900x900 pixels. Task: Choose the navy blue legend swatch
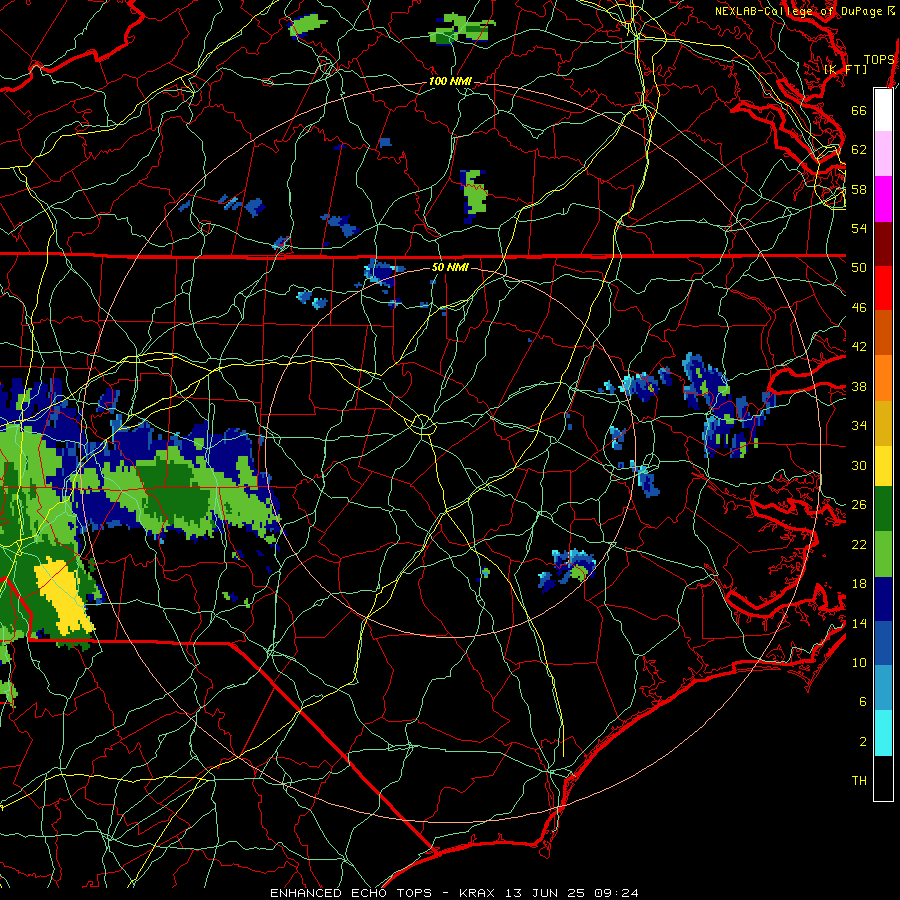tap(883, 599)
